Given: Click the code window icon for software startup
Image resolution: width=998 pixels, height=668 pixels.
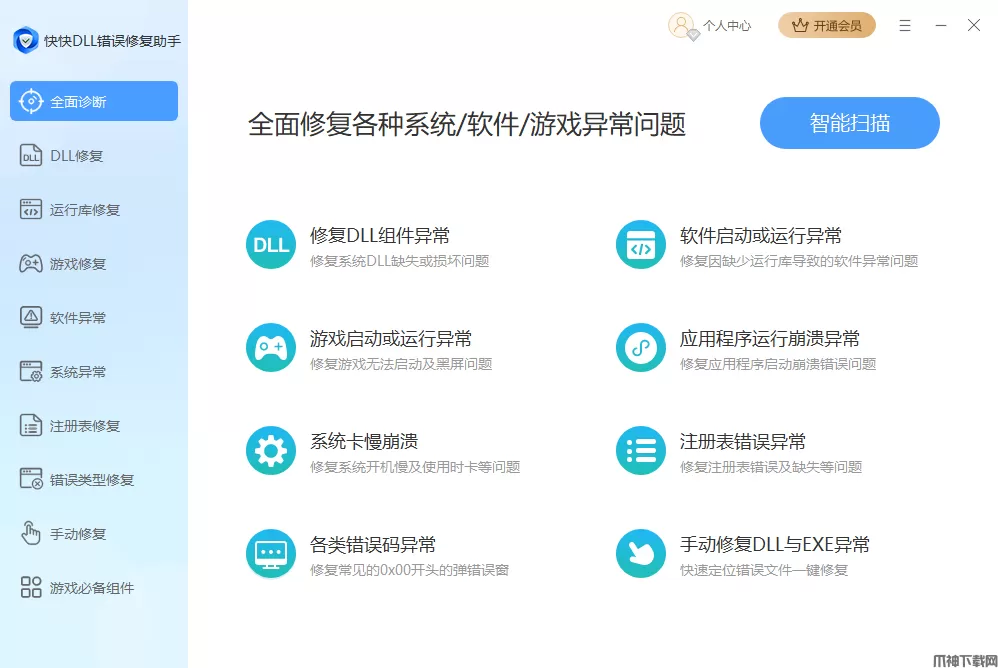Looking at the screenshot, I should 641,245.
